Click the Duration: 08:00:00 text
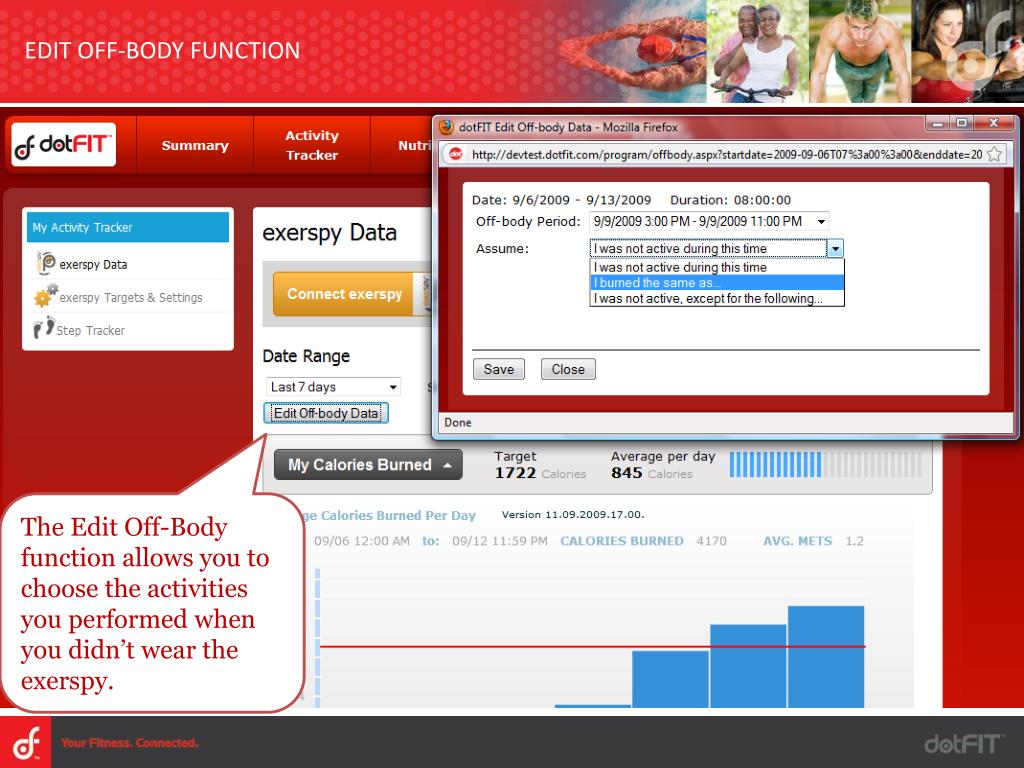This screenshot has width=1024, height=768. (730, 200)
